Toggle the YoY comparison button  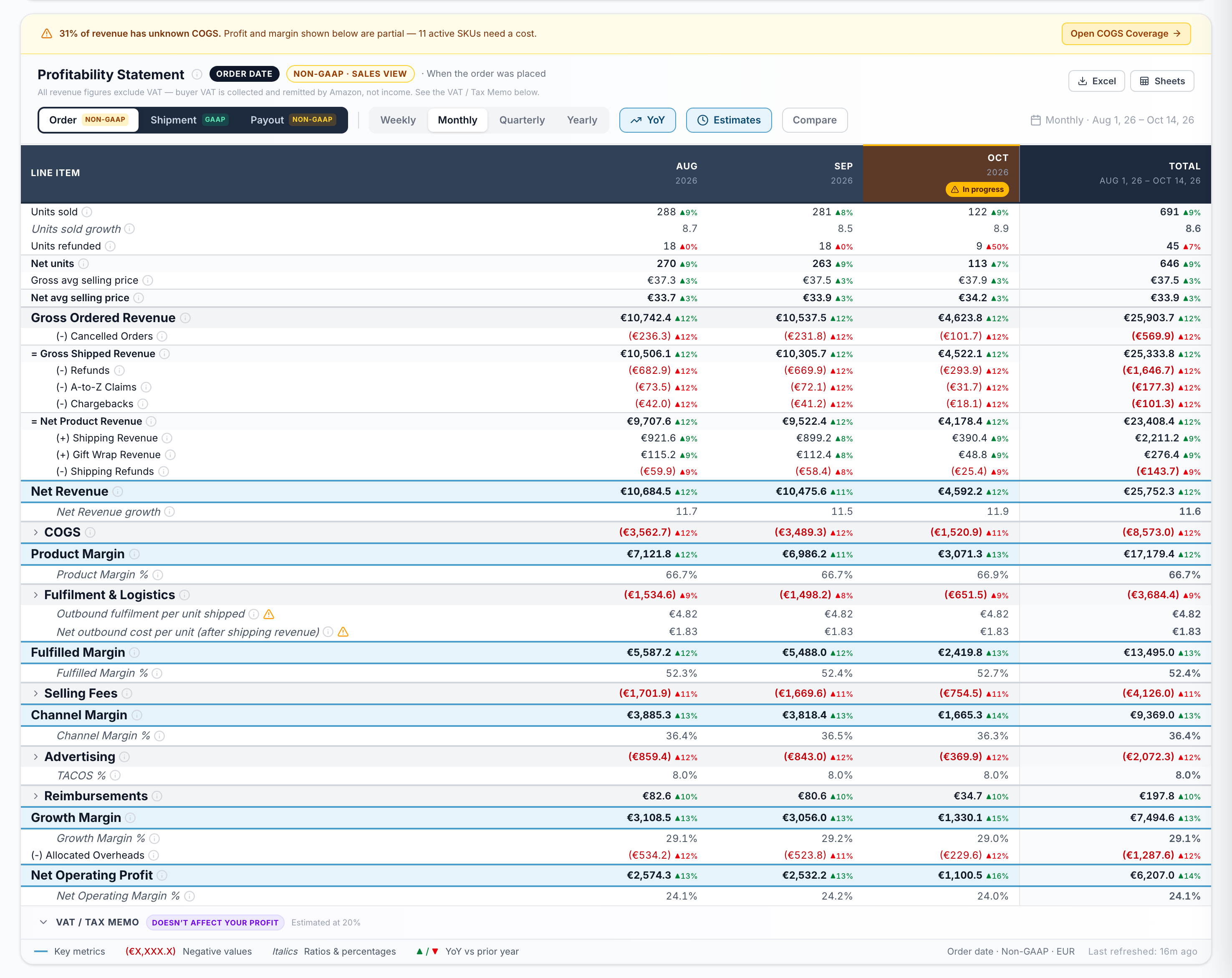click(647, 120)
